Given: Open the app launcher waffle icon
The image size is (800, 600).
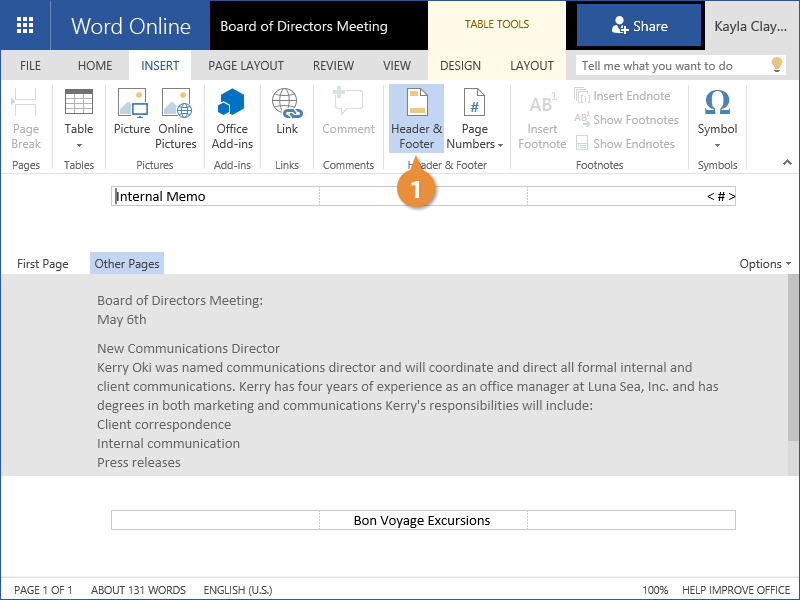Looking at the screenshot, I should click(x=25, y=25).
